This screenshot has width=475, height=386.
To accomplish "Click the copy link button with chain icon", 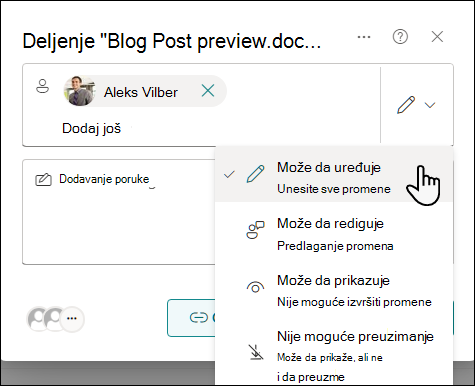I will pos(191,318).
